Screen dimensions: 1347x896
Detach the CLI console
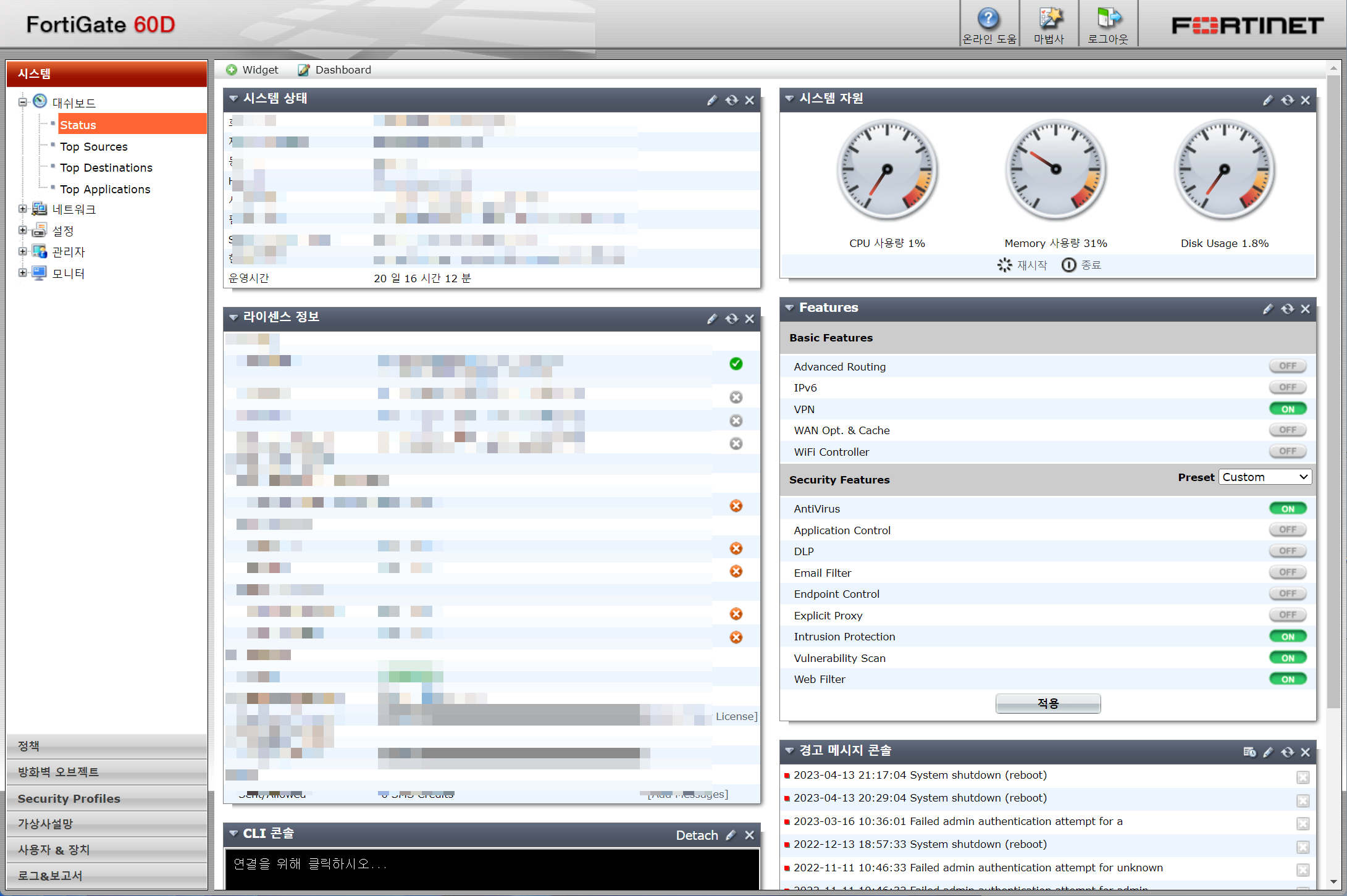tap(697, 835)
